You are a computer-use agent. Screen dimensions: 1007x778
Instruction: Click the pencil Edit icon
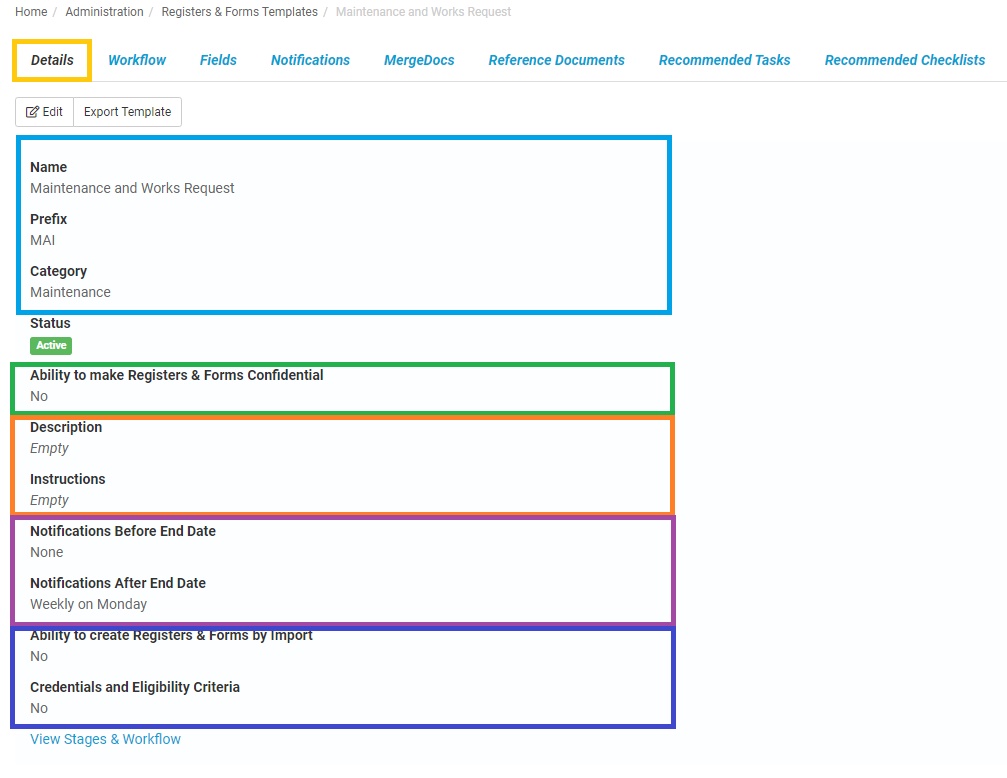tap(32, 112)
